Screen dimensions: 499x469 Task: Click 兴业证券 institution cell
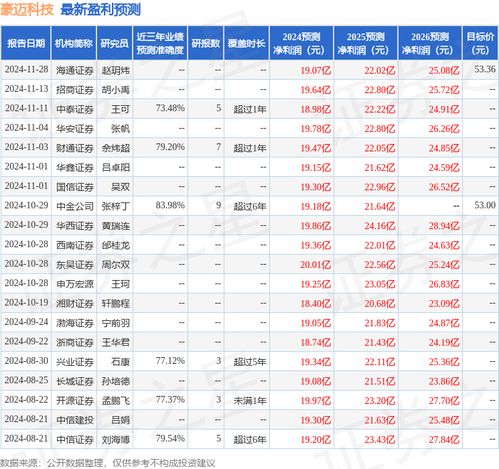coord(75,362)
